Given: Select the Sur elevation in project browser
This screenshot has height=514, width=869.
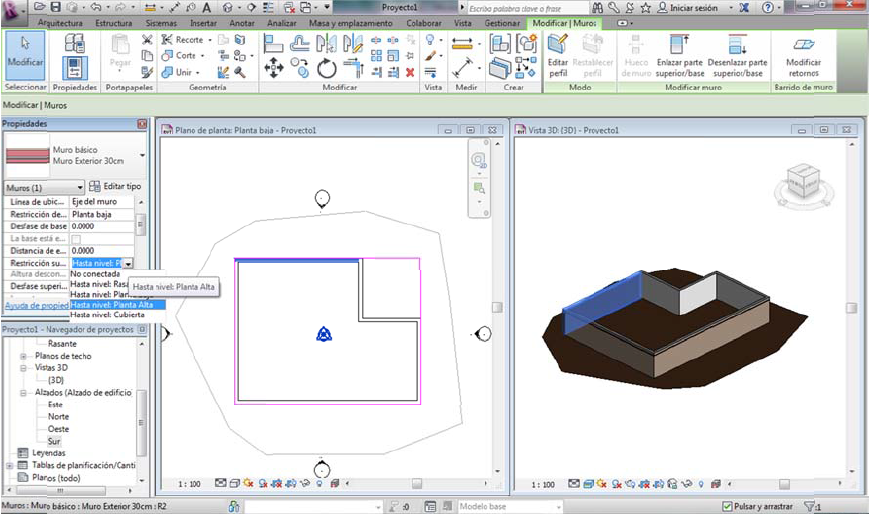Looking at the screenshot, I should coord(54,441).
